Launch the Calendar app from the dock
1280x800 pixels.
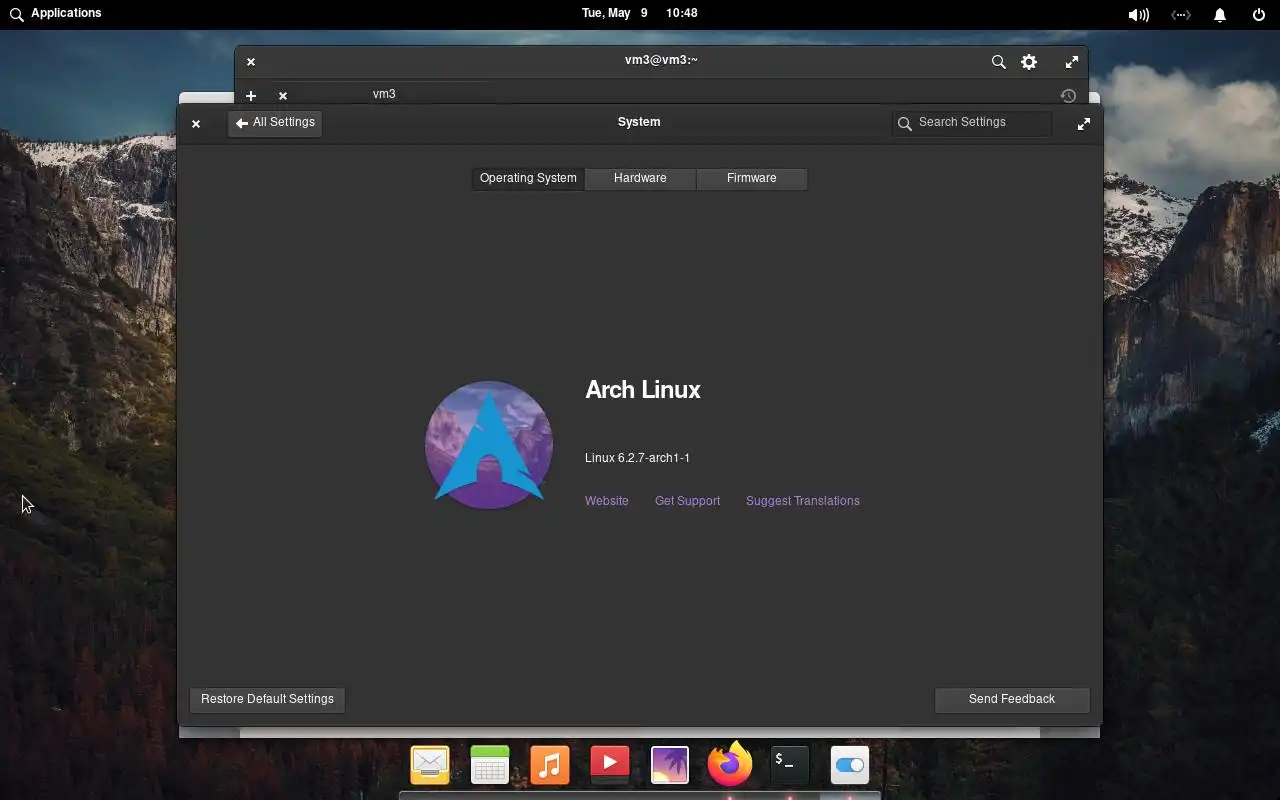[x=490, y=765]
